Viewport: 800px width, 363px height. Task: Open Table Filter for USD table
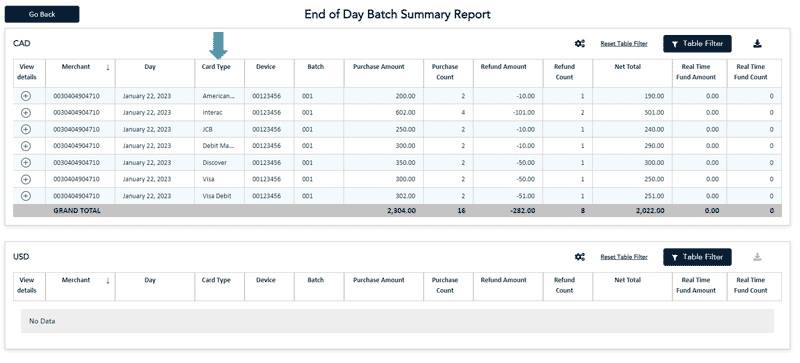(x=697, y=257)
